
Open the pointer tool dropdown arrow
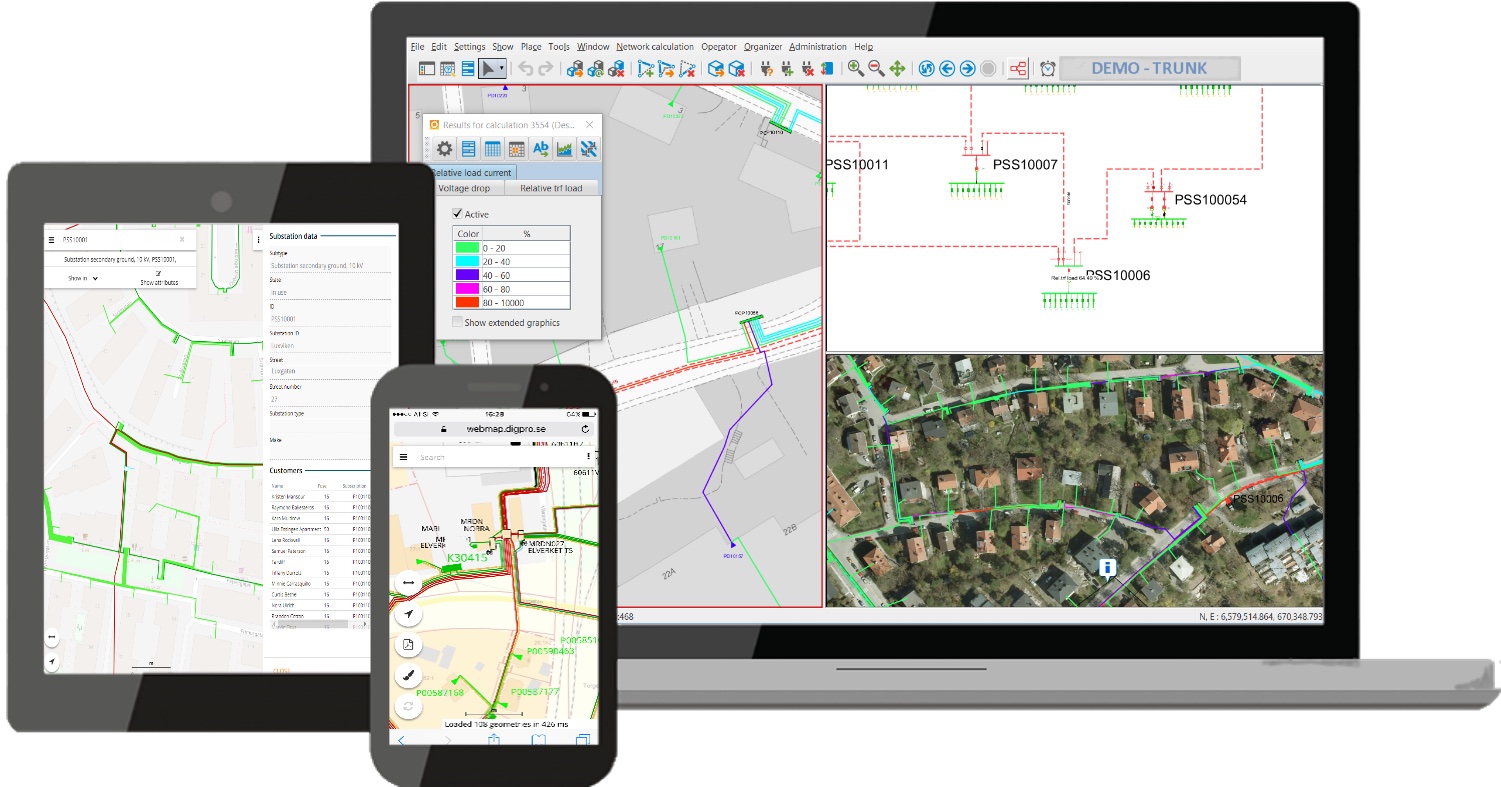501,69
